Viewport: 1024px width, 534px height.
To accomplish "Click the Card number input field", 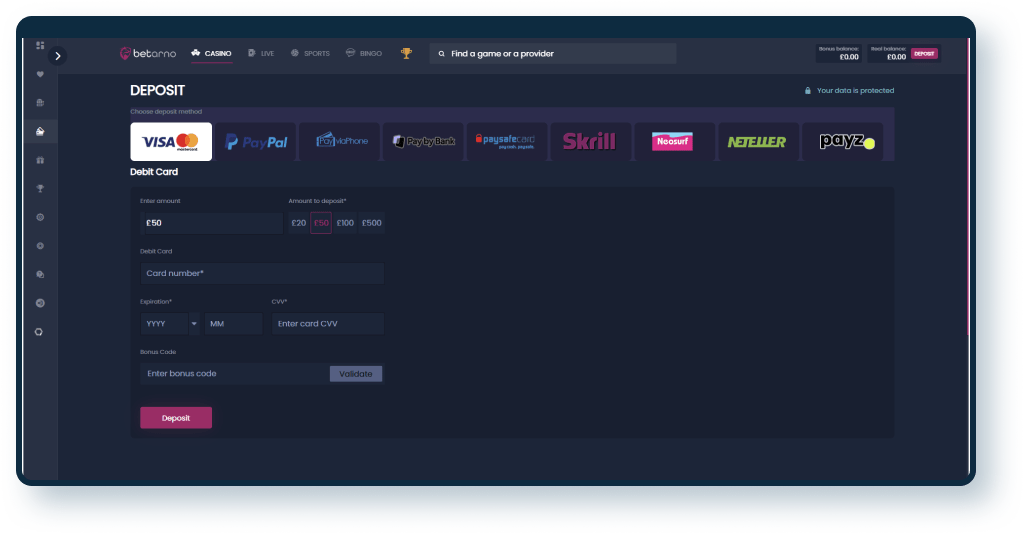I will pyautogui.click(x=262, y=273).
